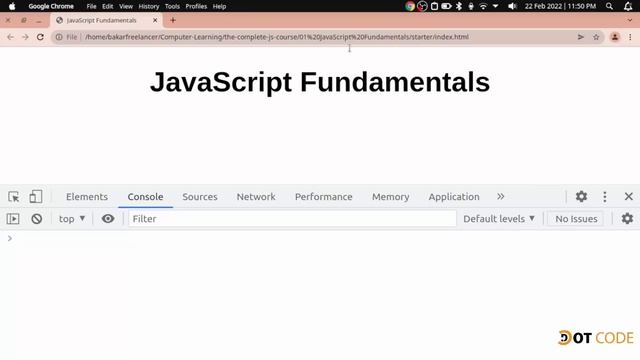Screen dimensions: 640x360
Task: Go forward with the browser forward arrow
Action: [25, 37]
